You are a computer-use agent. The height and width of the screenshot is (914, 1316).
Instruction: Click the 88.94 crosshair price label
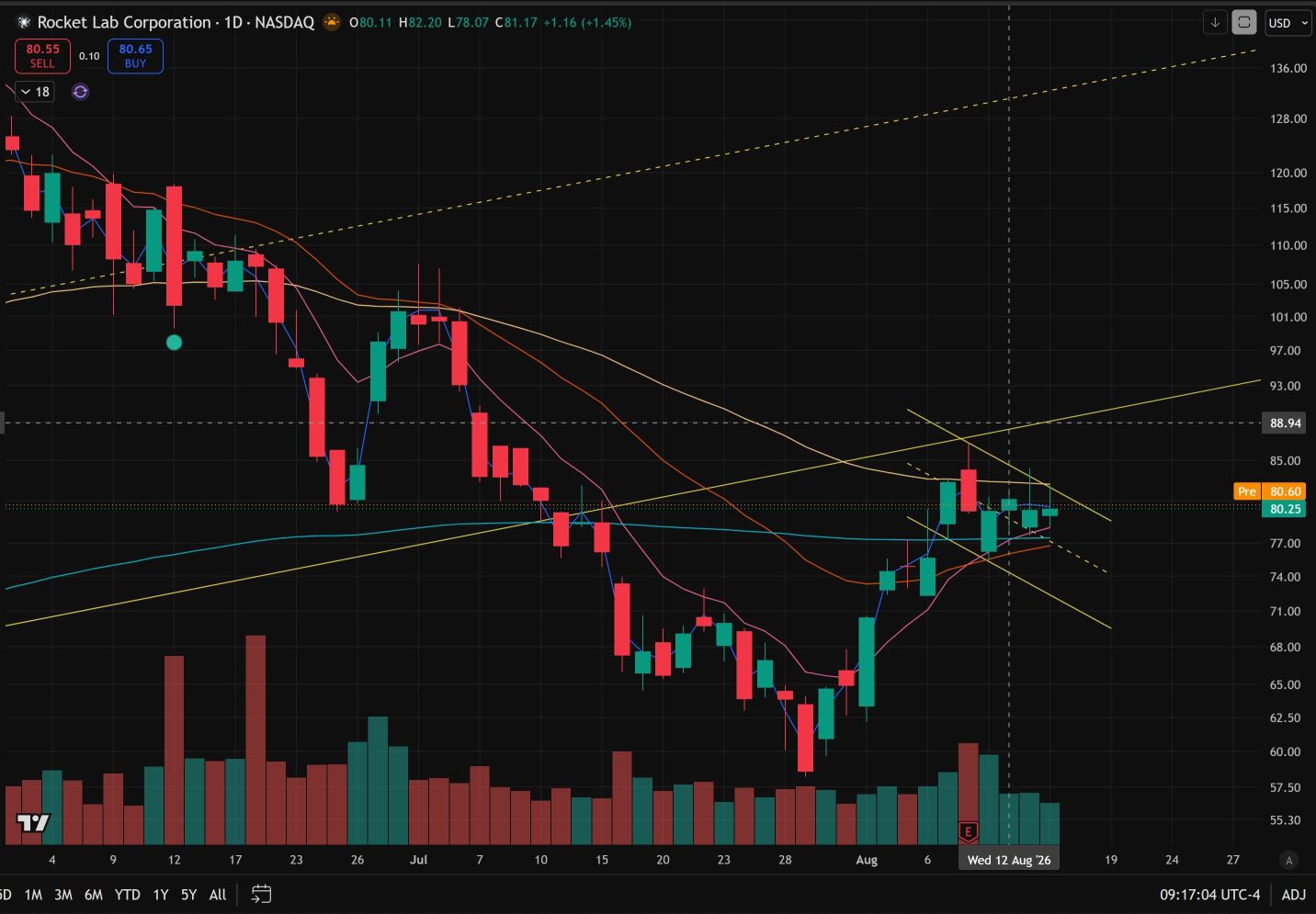[1286, 423]
